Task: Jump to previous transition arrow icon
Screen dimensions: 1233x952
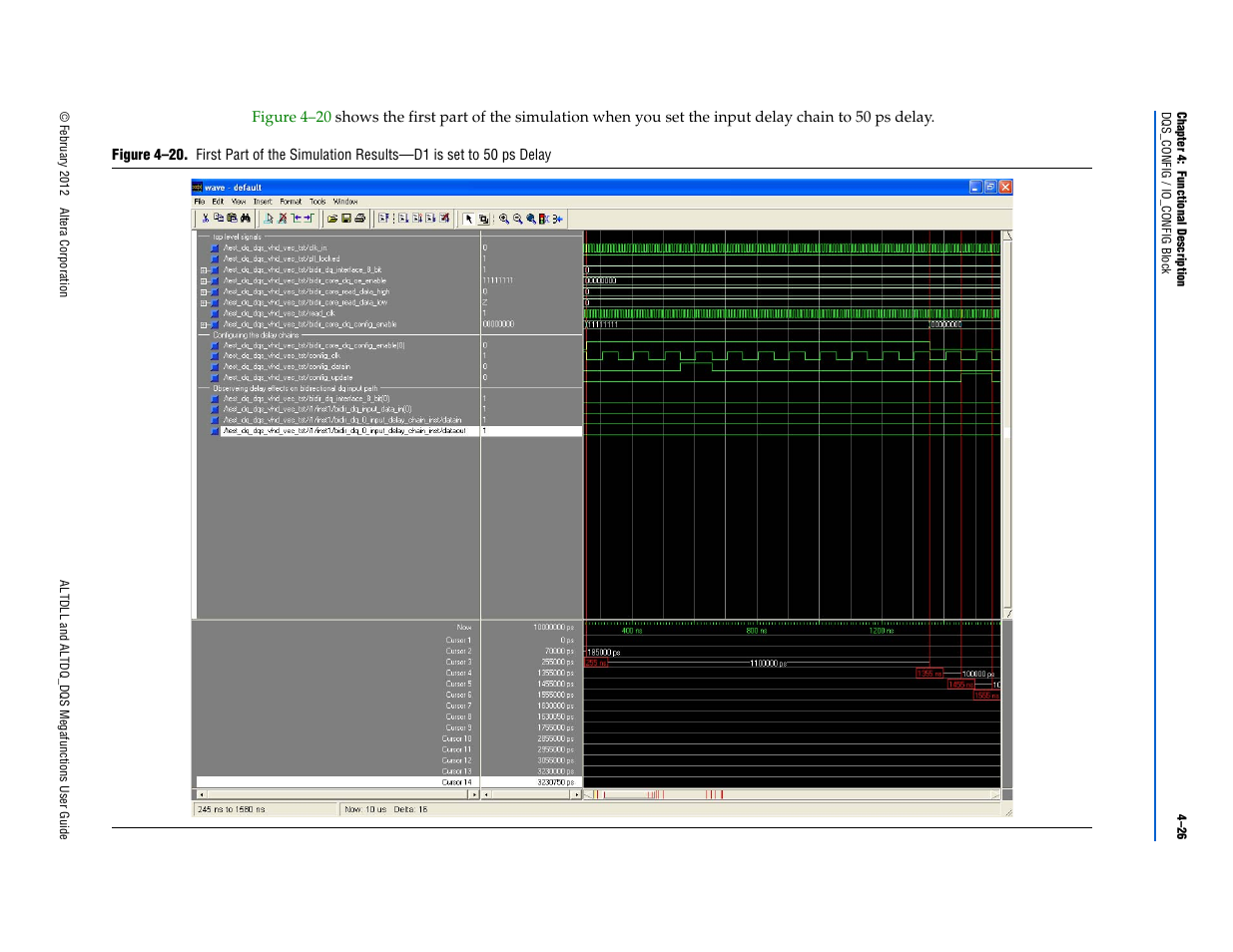Action: [x=296, y=219]
